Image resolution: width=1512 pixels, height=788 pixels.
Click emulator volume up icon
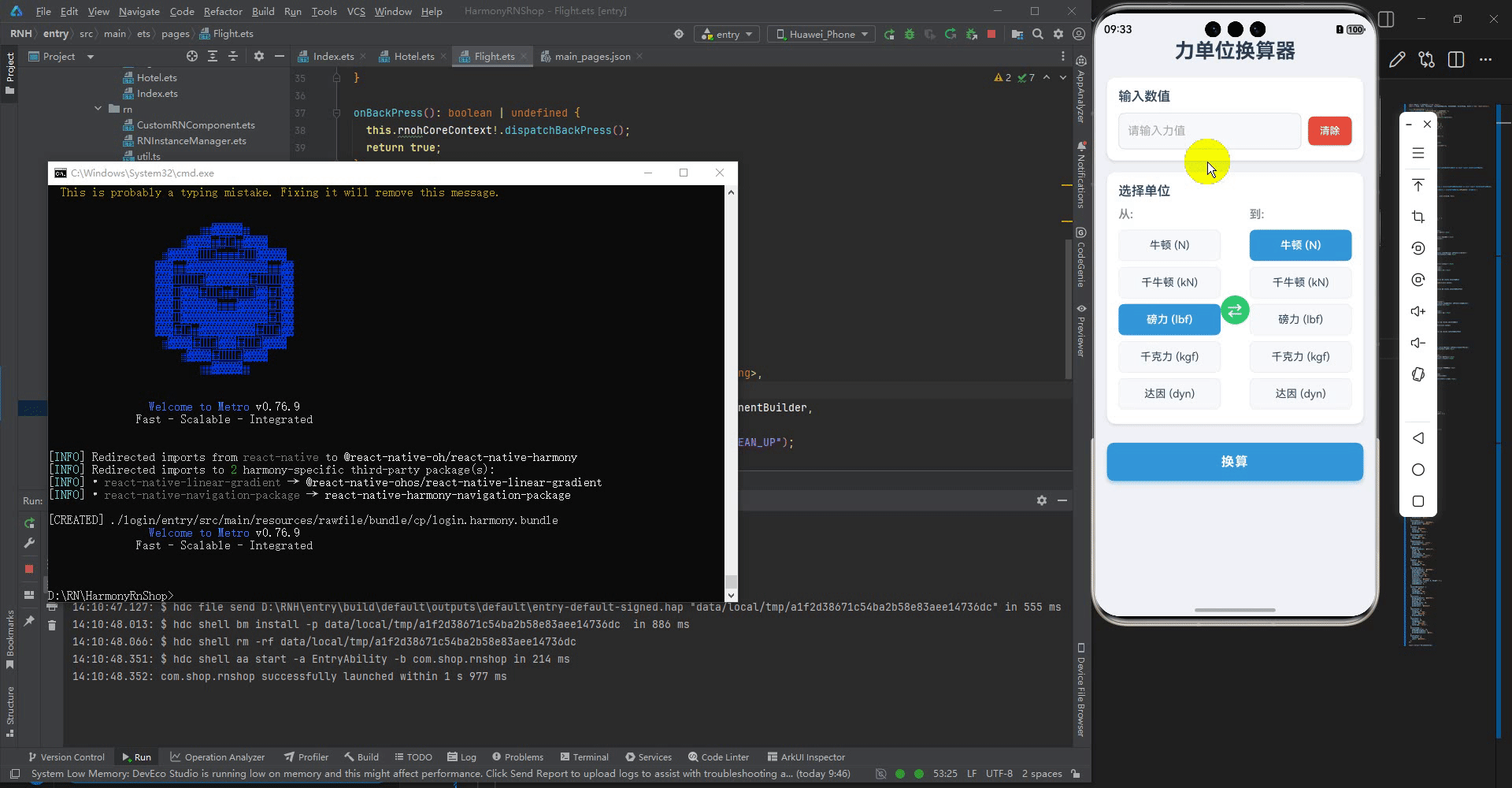(1418, 311)
